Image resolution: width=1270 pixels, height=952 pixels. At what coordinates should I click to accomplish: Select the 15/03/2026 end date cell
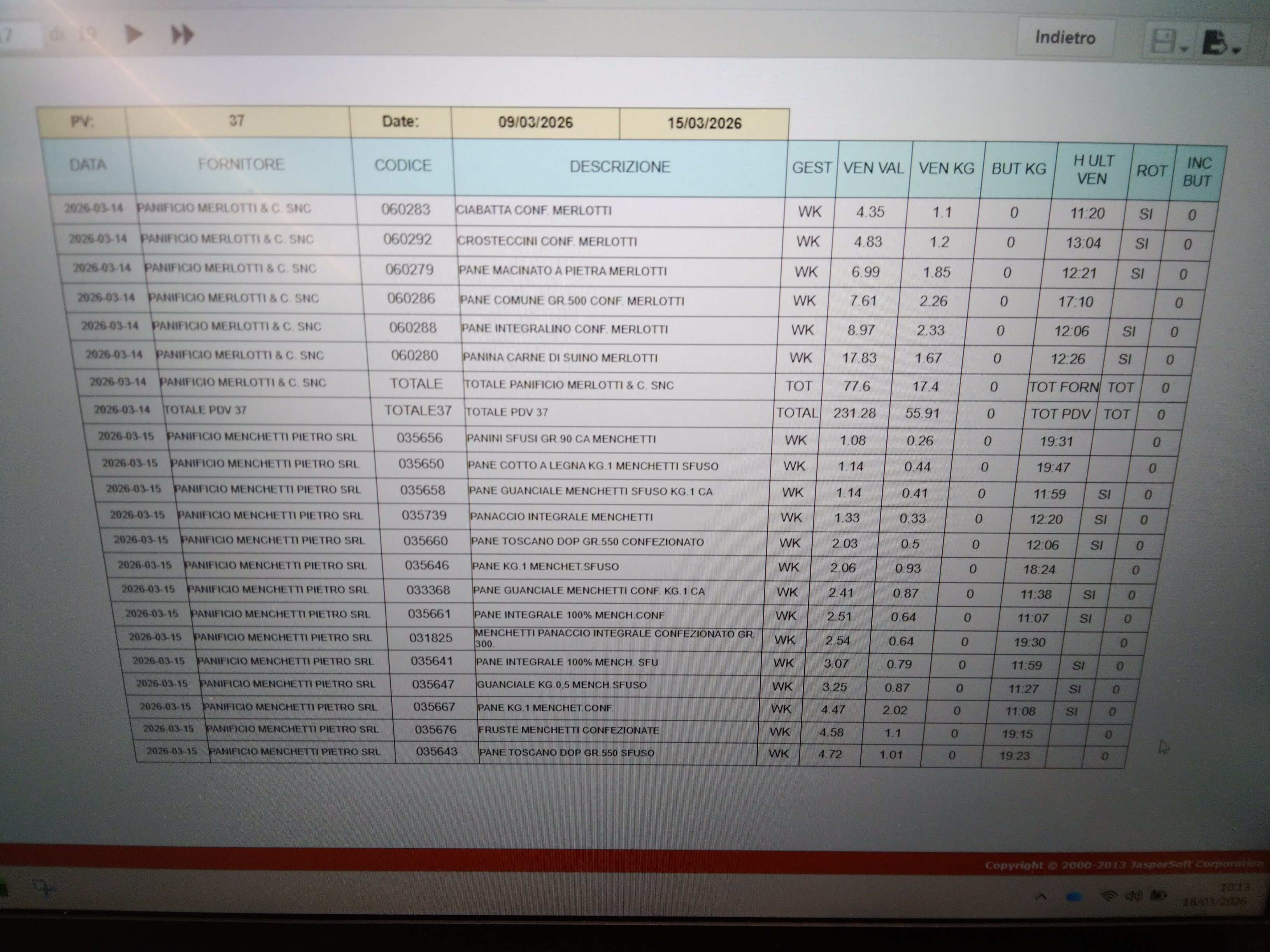704,123
